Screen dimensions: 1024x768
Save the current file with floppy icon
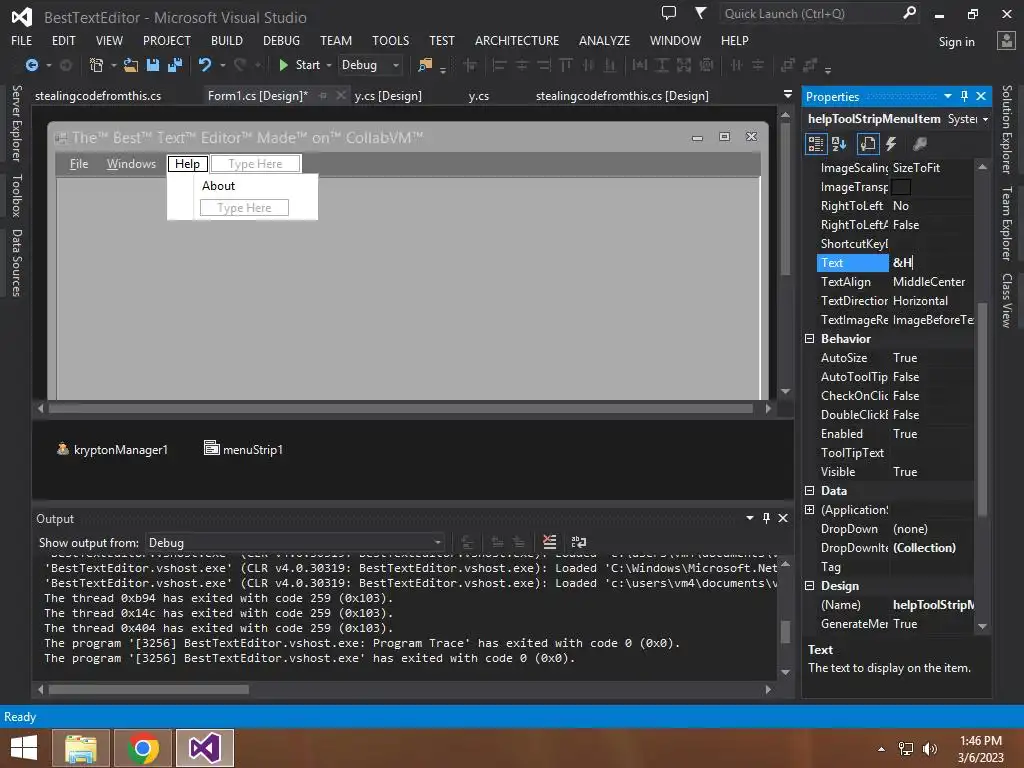[153, 65]
